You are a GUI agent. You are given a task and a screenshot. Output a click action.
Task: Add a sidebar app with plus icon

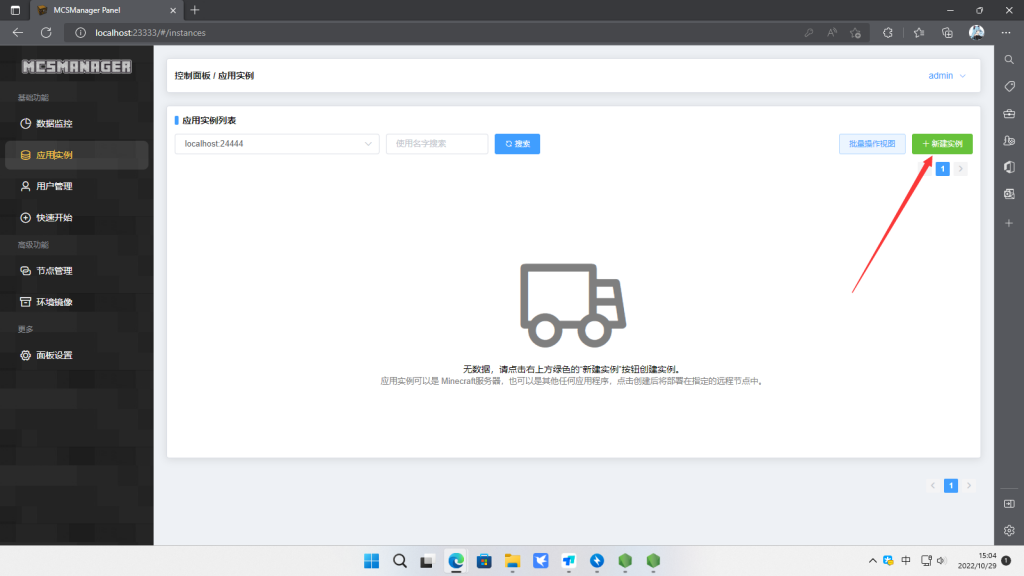(x=1009, y=223)
